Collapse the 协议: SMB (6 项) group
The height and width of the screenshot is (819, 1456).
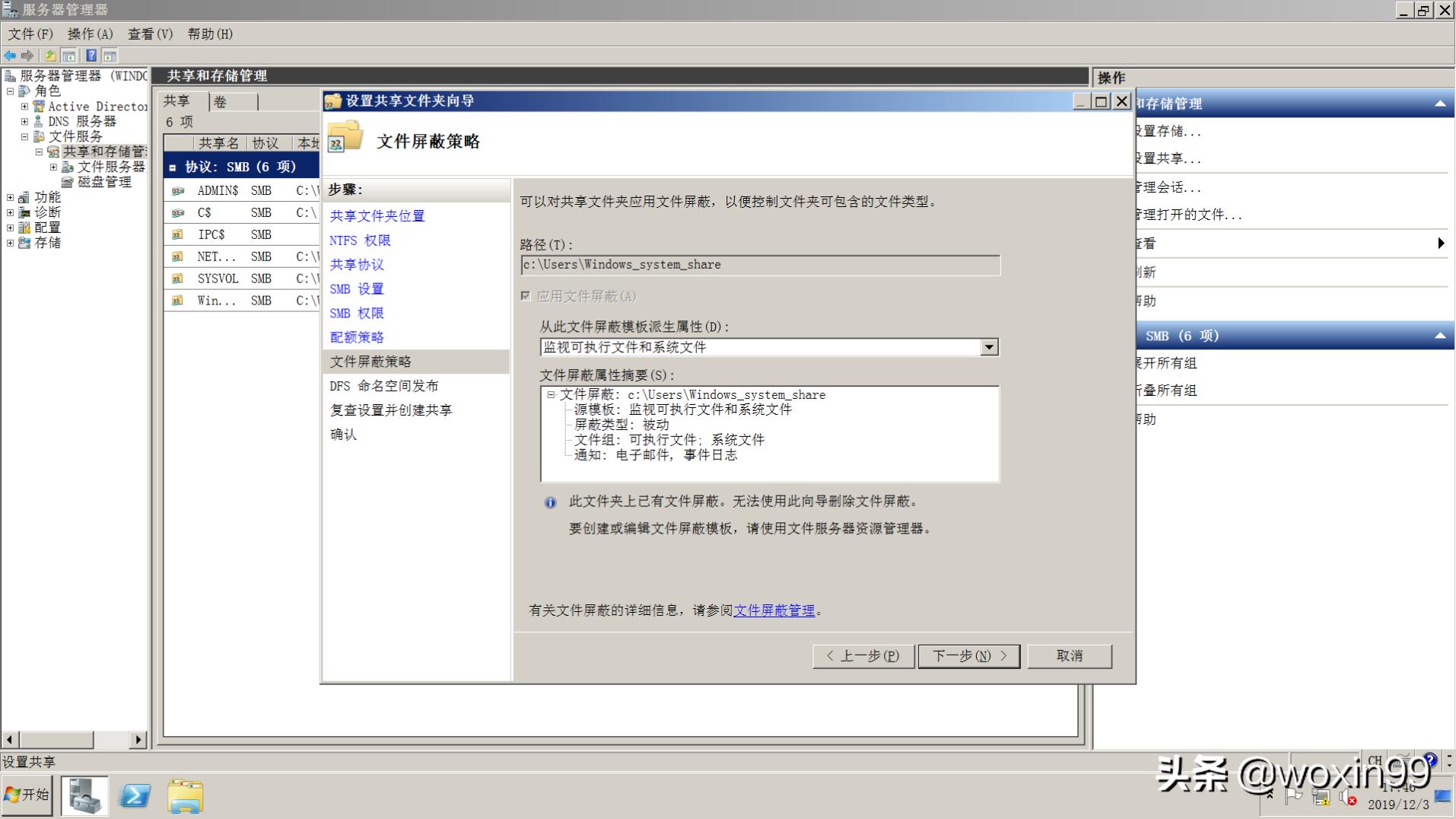tap(173, 167)
